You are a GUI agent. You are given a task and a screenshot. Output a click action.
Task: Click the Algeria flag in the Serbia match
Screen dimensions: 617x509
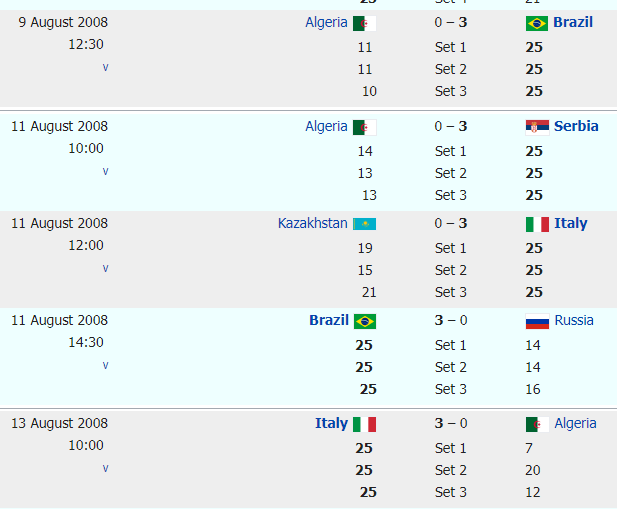click(x=364, y=127)
